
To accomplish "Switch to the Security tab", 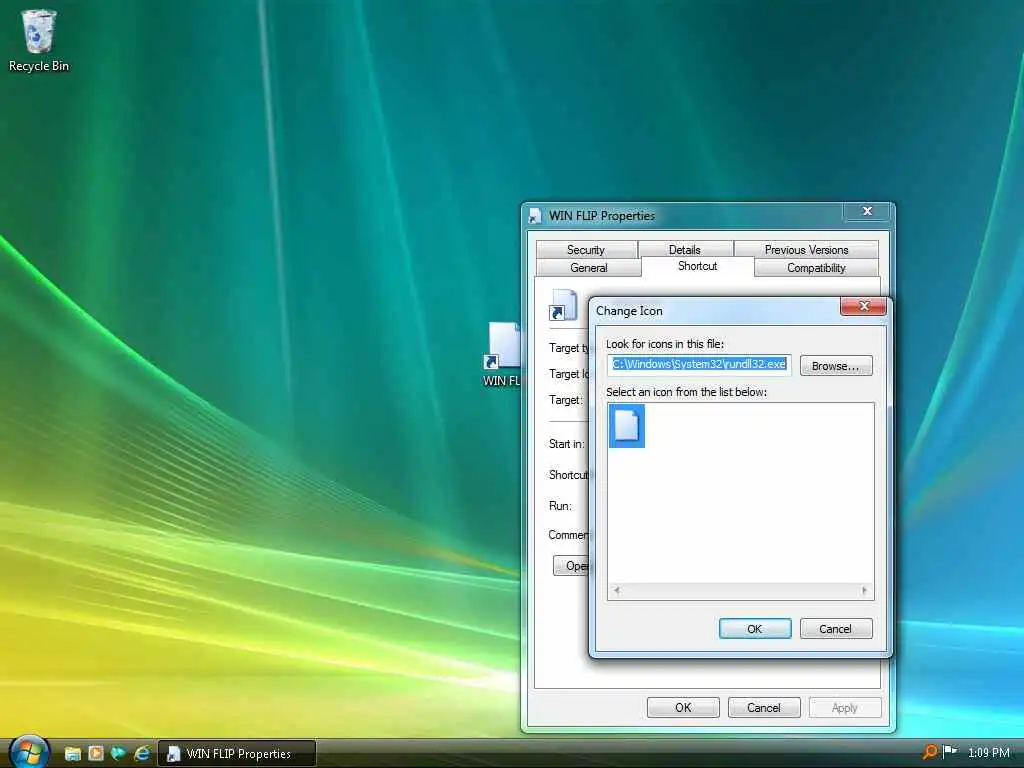I will [x=586, y=249].
